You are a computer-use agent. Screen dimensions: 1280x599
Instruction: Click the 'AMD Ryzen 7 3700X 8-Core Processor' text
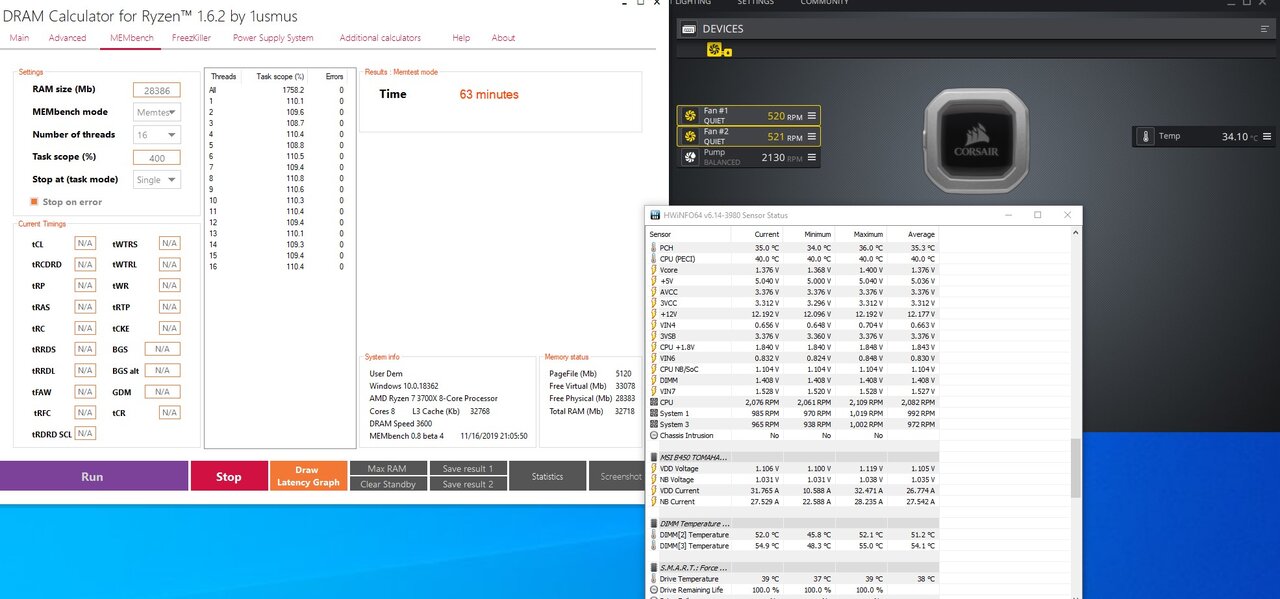point(433,398)
